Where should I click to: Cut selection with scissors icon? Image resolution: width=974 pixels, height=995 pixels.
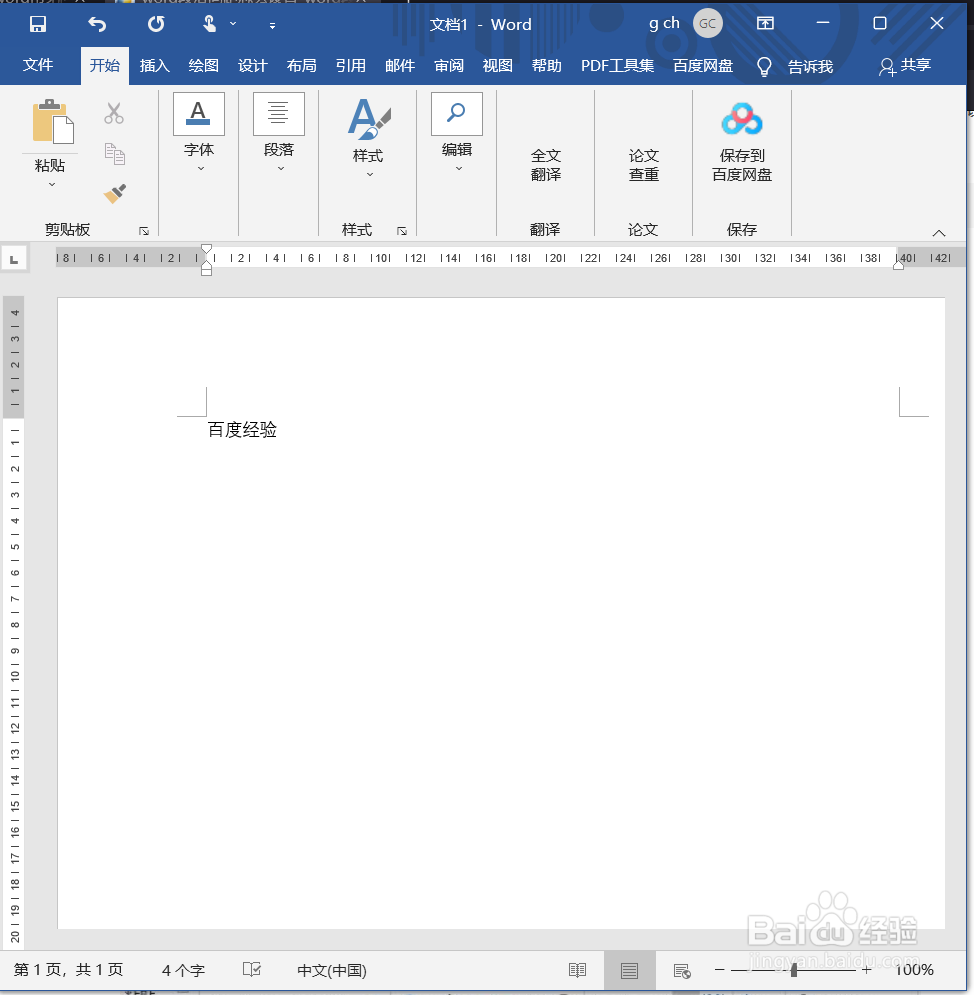pyautogui.click(x=114, y=114)
